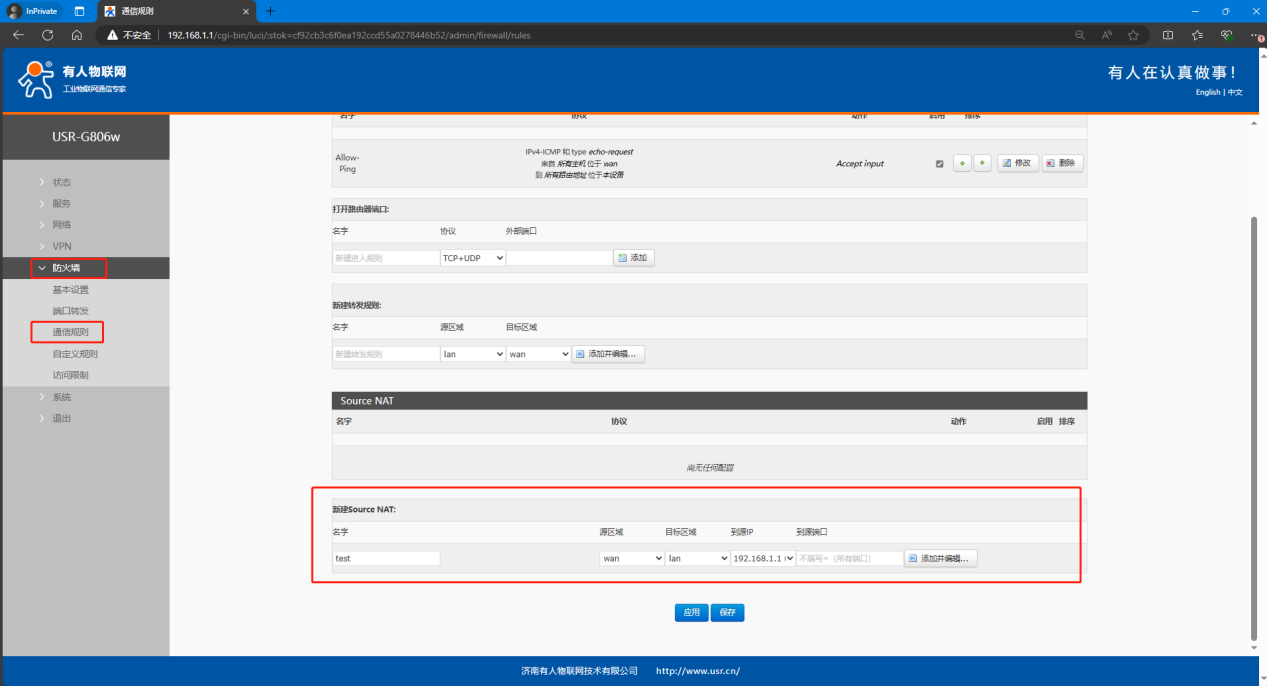Switch language via the English link
The image size is (1267, 686).
(x=1207, y=92)
